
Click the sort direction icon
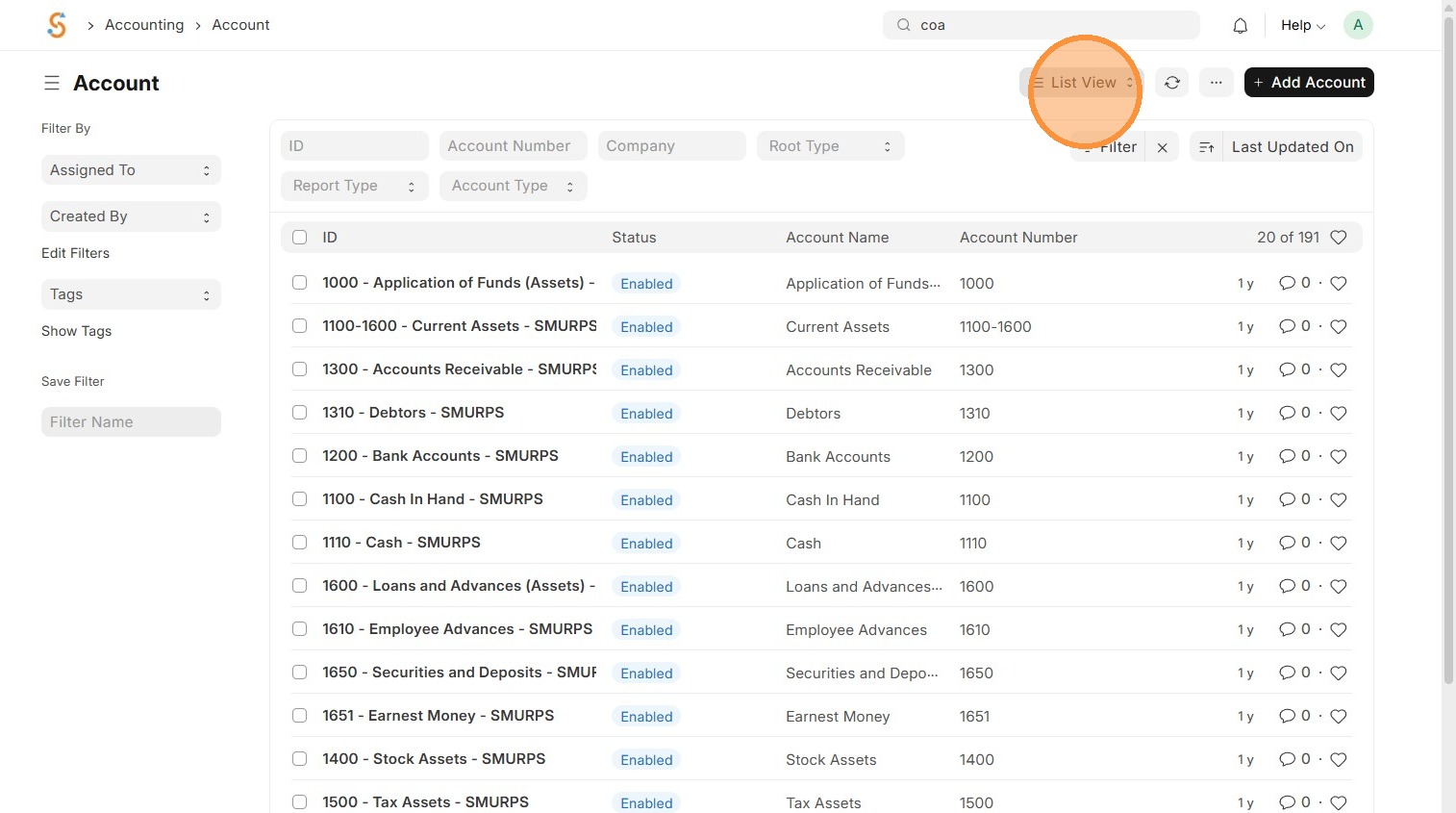point(1206,147)
